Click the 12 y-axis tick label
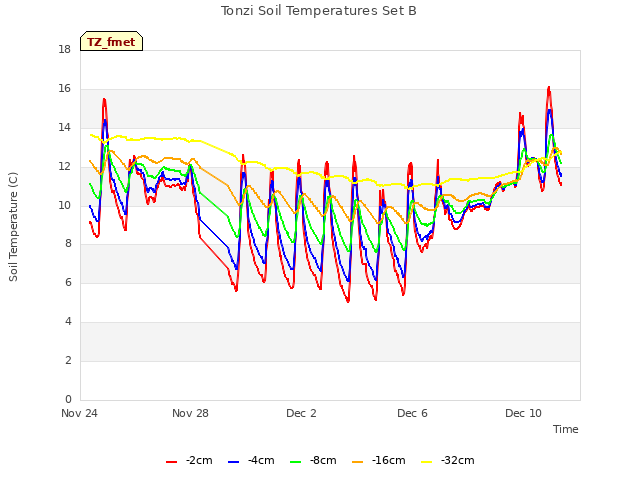This screenshot has width=640, height=480. 64,167
